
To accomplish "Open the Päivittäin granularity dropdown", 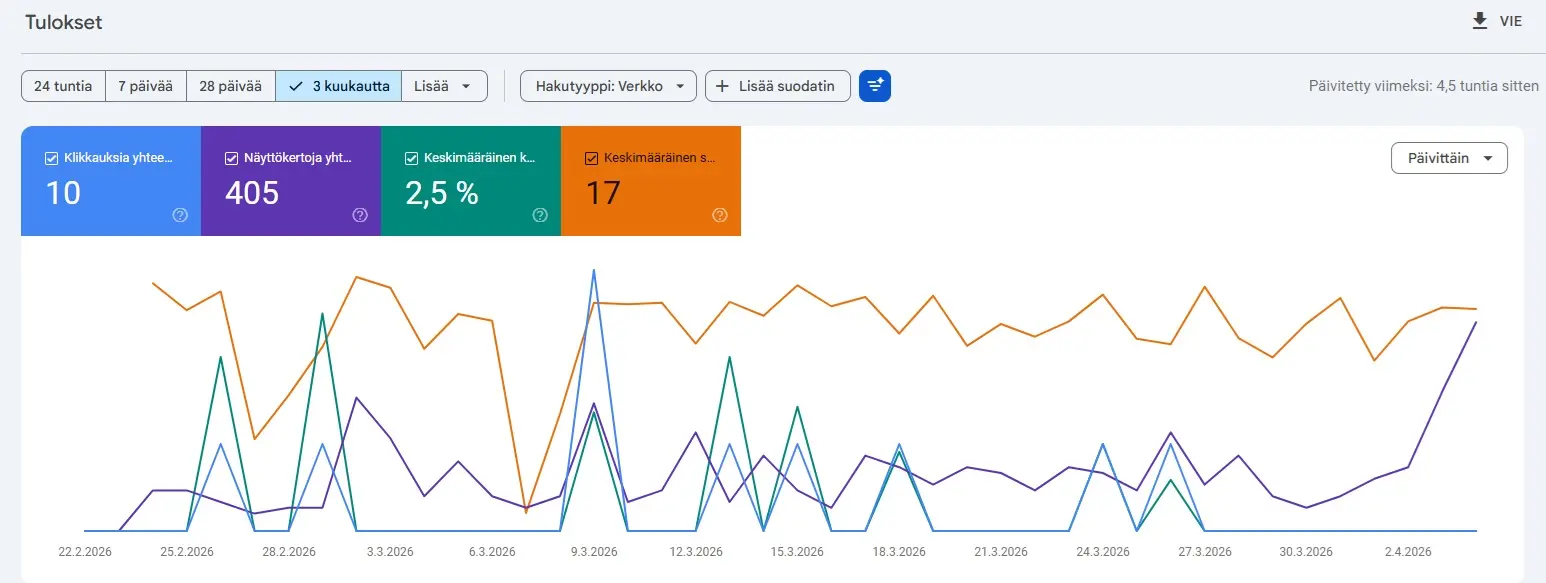I will click(1448, 157).
